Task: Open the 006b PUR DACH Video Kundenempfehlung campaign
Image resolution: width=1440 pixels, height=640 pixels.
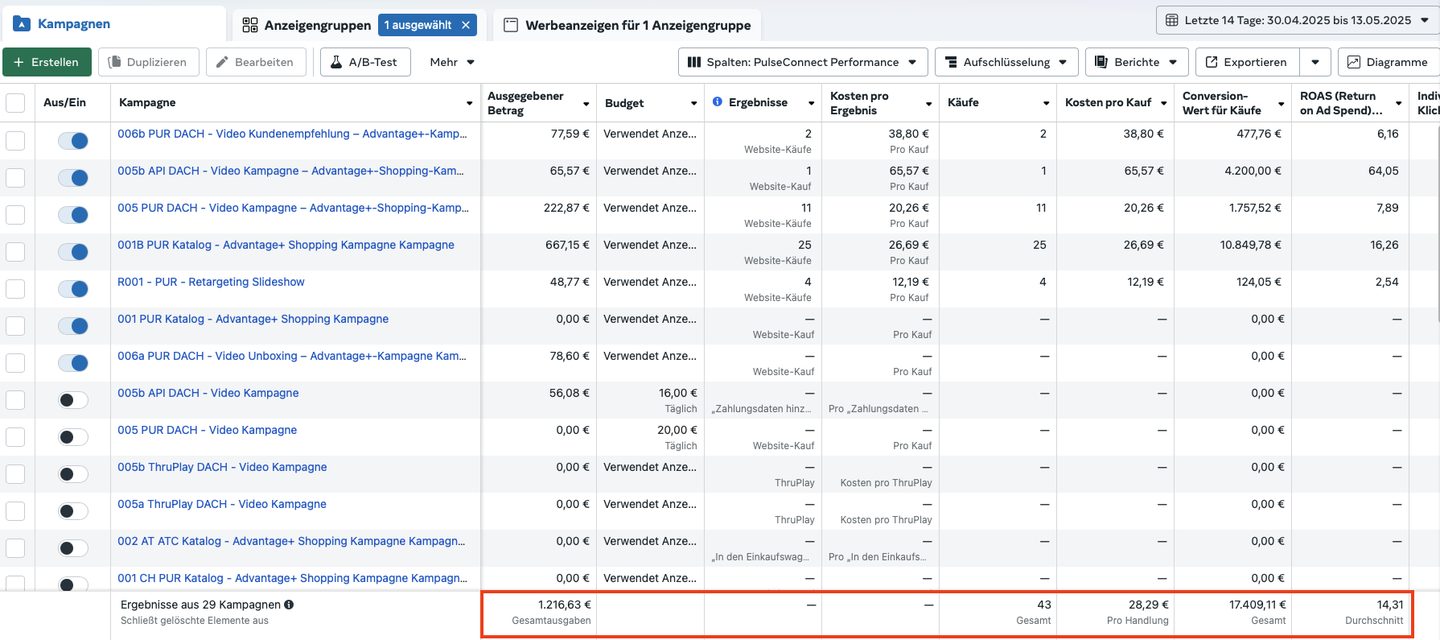Action: point(293,133)
